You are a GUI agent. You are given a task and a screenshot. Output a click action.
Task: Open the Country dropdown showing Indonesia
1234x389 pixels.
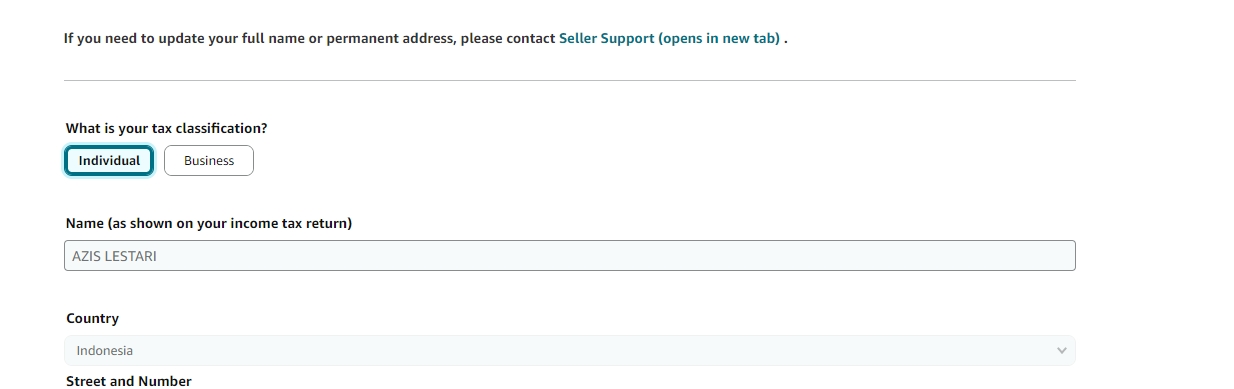click(x=570, y=351)
